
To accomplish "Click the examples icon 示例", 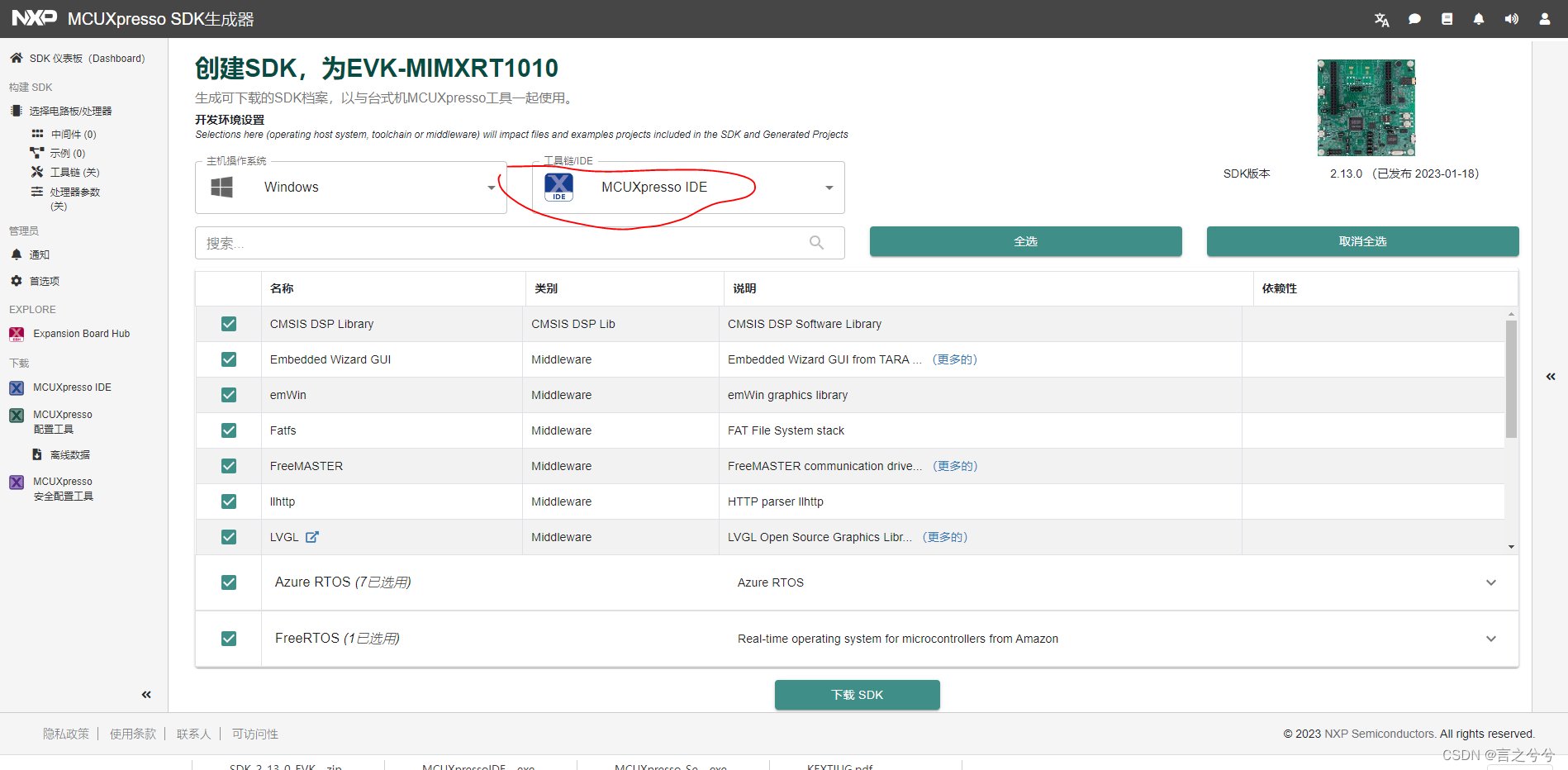I will pyautogui.click(x=37, y=153).
